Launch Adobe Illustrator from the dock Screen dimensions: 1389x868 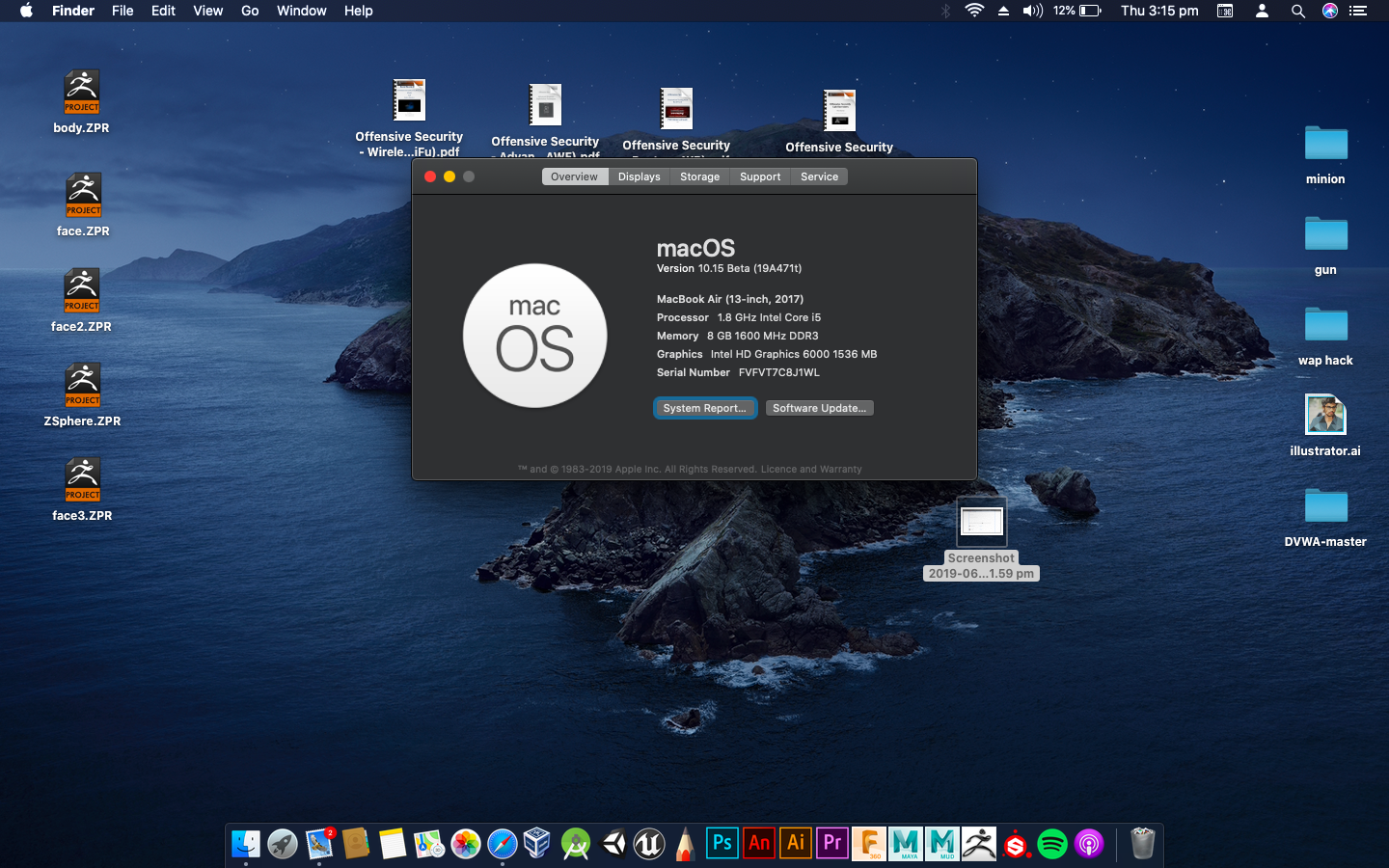[796, 844]
